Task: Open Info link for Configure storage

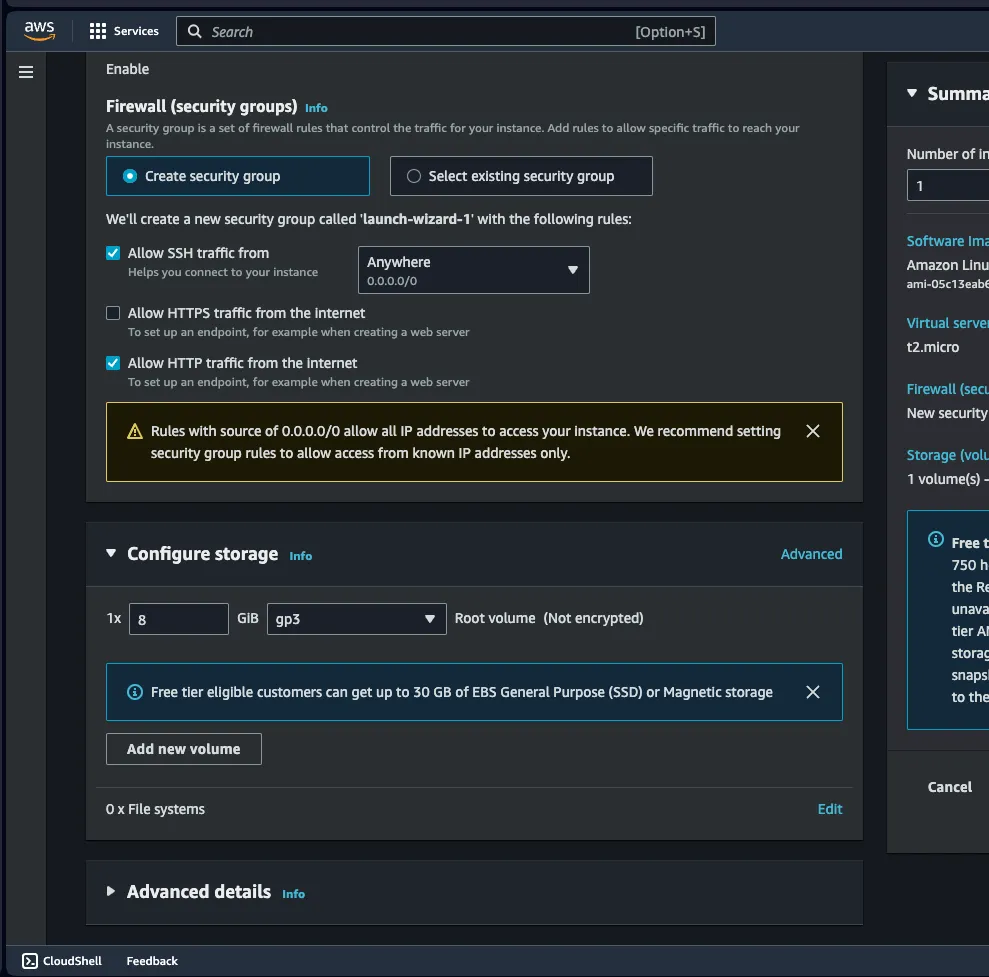Action: (300, 556)
